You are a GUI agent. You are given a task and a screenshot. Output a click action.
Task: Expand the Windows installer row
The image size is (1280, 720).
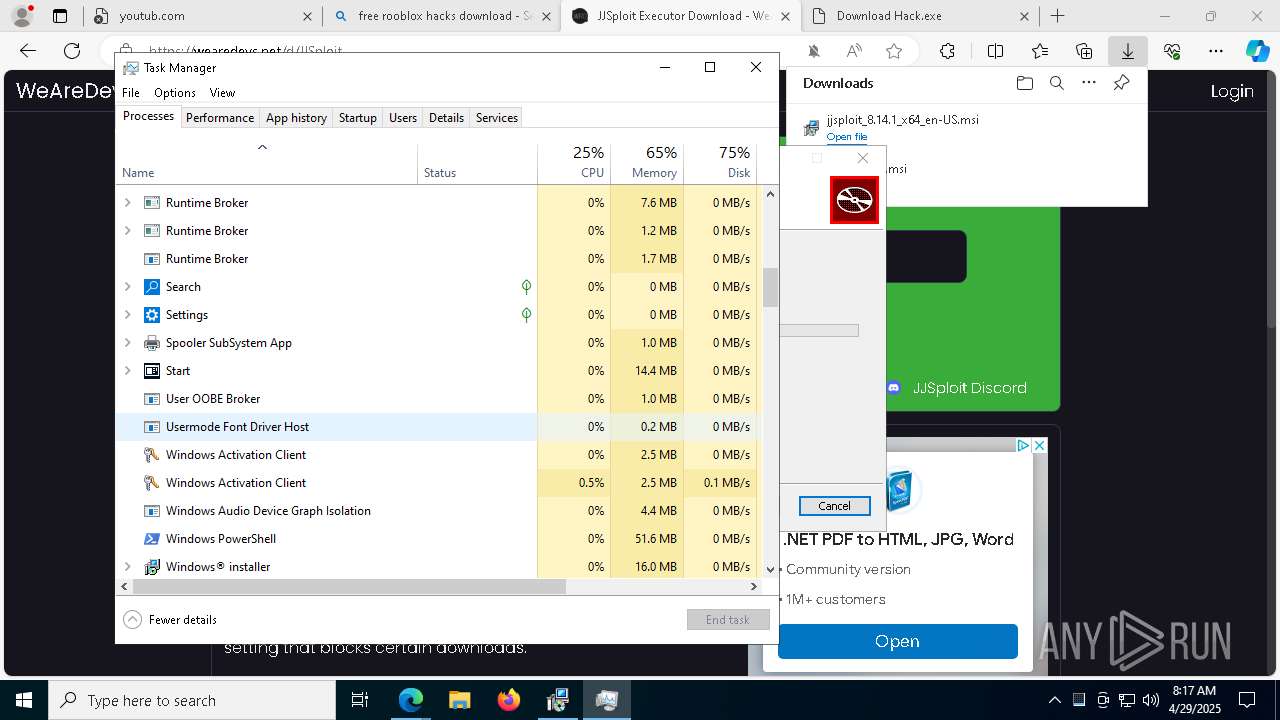pos(127,567)
